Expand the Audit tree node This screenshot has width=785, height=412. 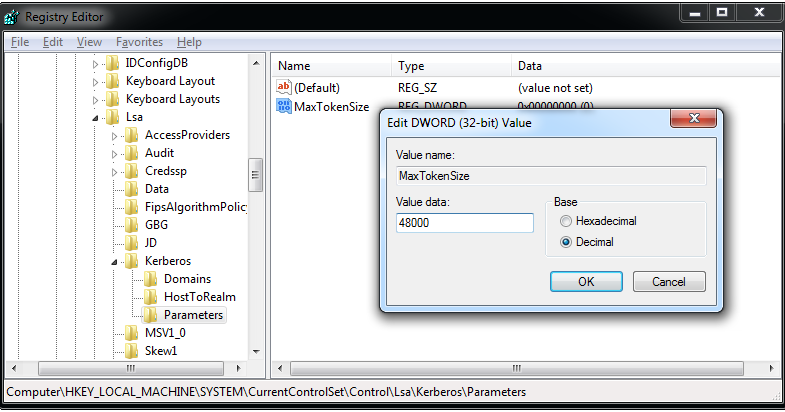(114, 154)
